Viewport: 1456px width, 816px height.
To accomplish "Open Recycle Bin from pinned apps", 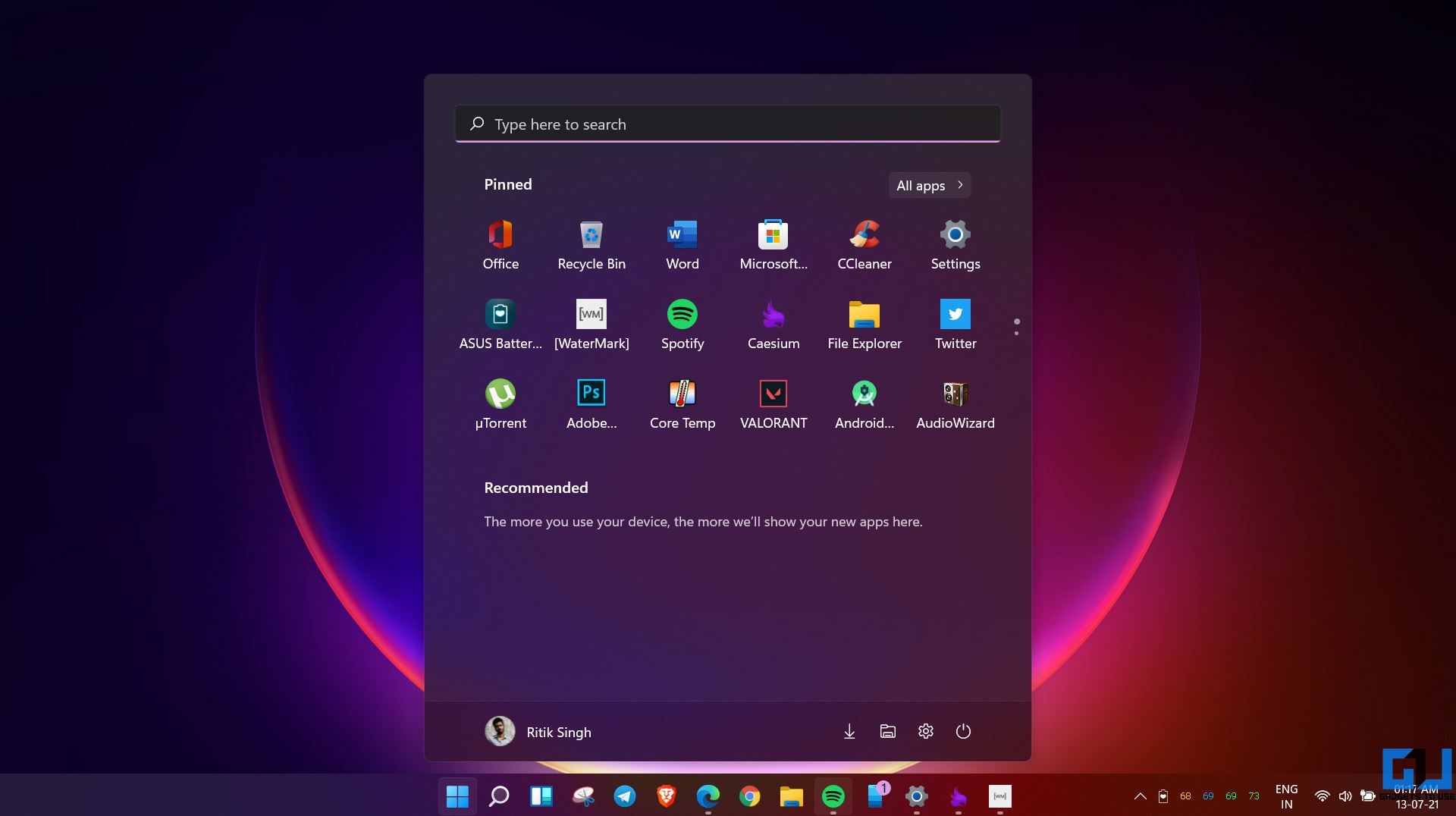I will click(x=591, y=245).
